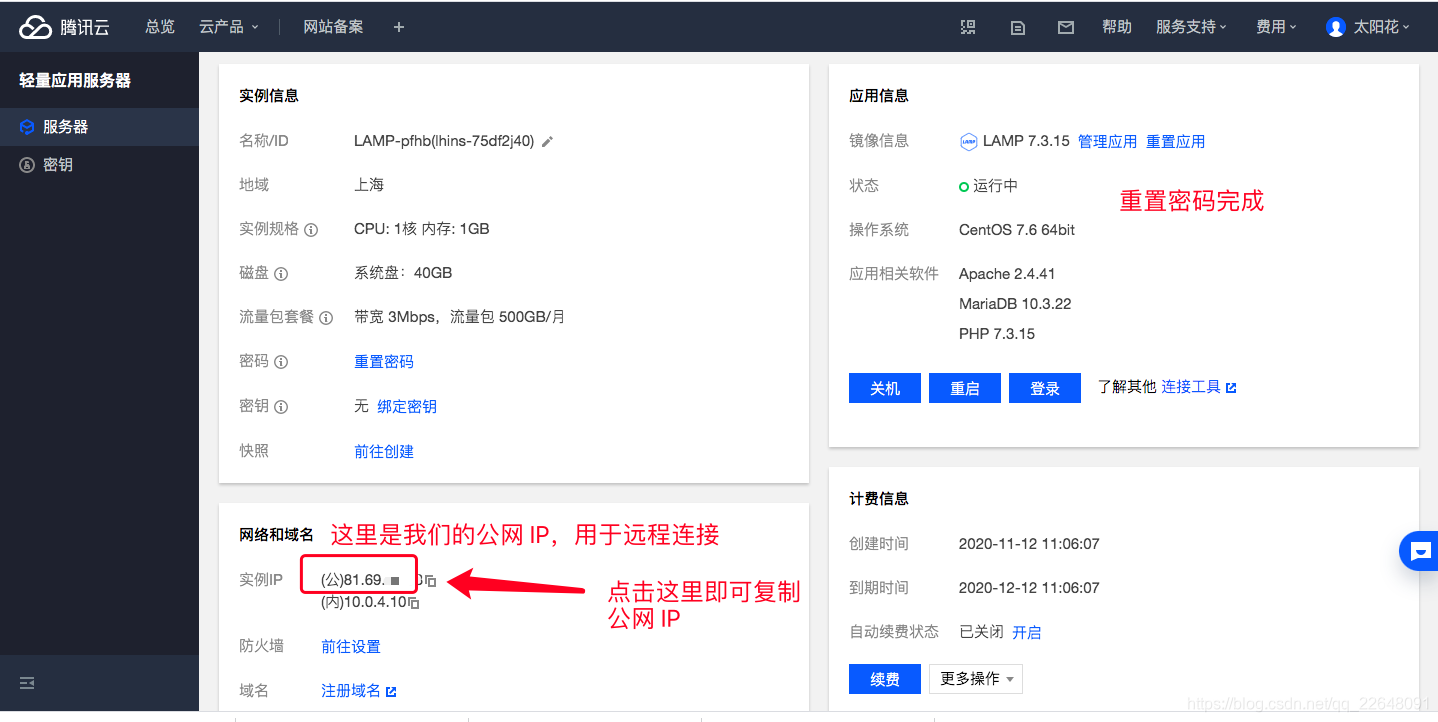Collapse the sidebar with bottom icon
The image size is (1438, 722).
(27, 683)
